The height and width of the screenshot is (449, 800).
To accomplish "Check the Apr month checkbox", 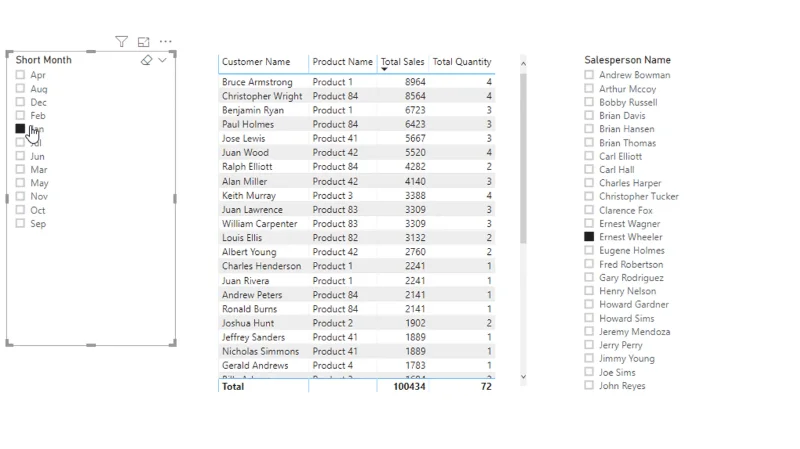I will pos(20,75).
